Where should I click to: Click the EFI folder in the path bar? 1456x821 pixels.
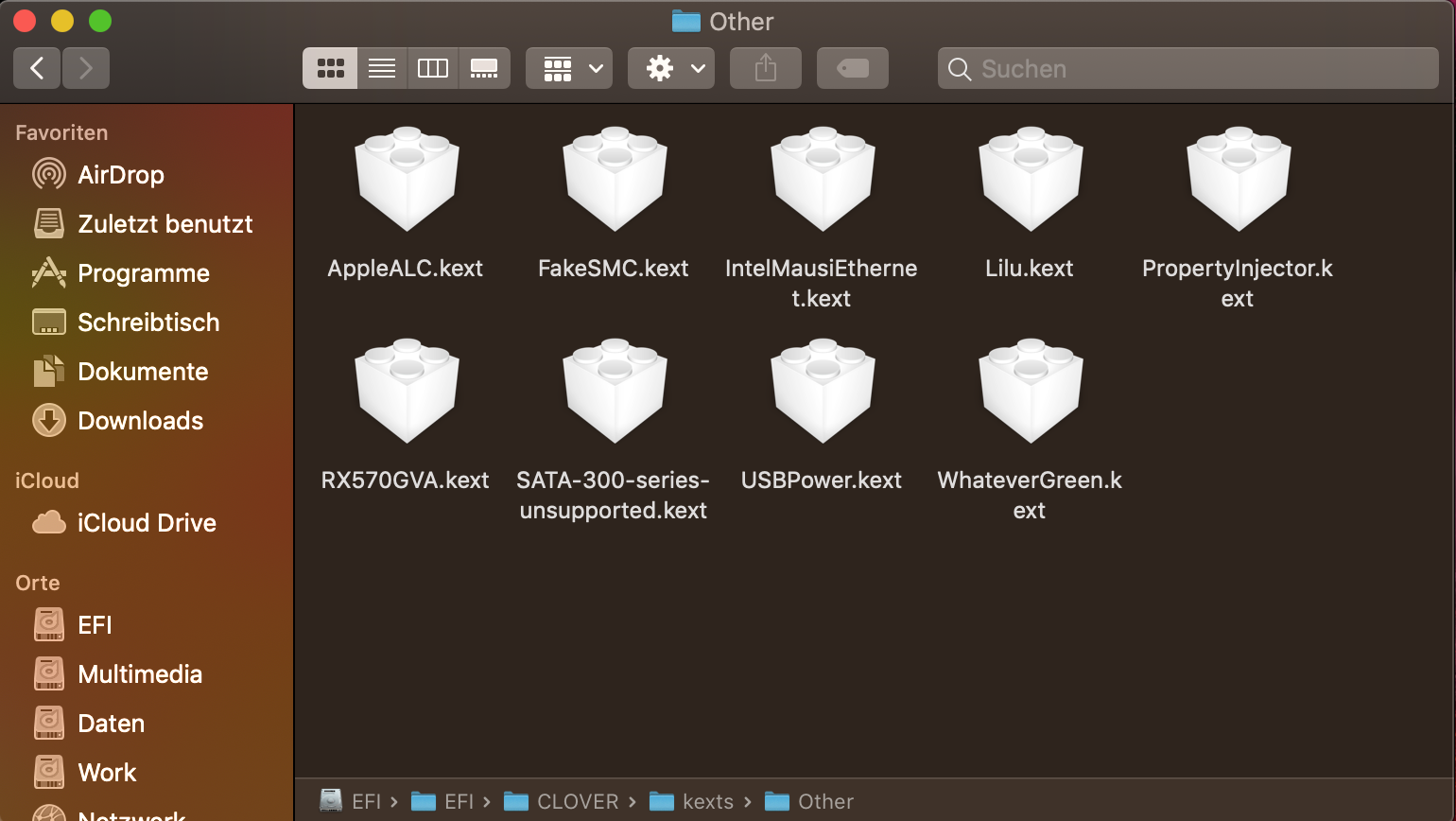click(442, 801)
